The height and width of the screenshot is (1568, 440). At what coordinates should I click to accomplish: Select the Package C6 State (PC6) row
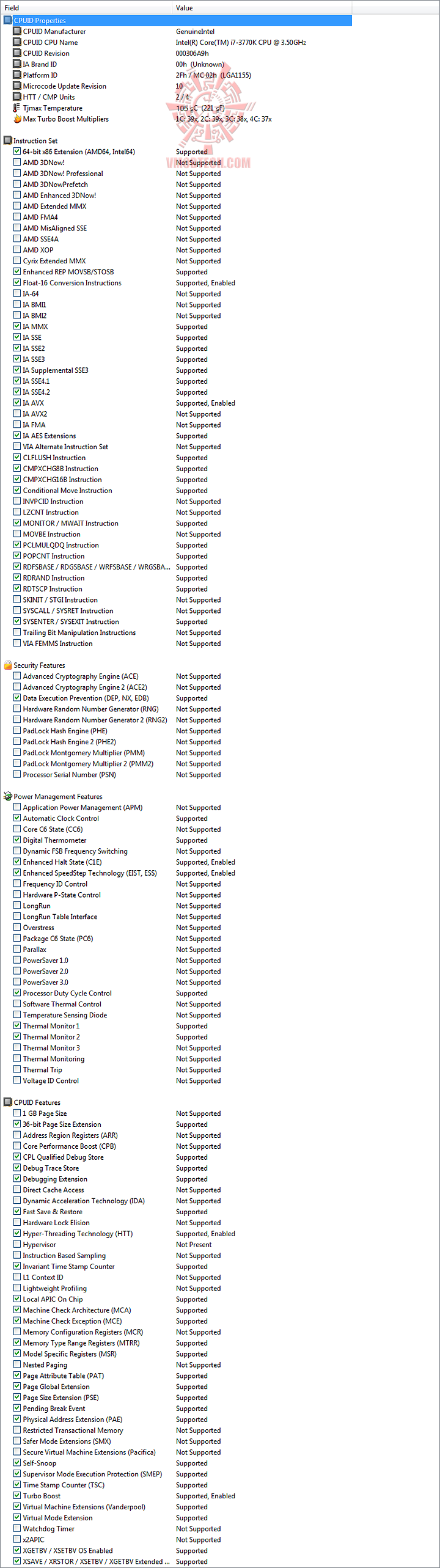[177, 939]
